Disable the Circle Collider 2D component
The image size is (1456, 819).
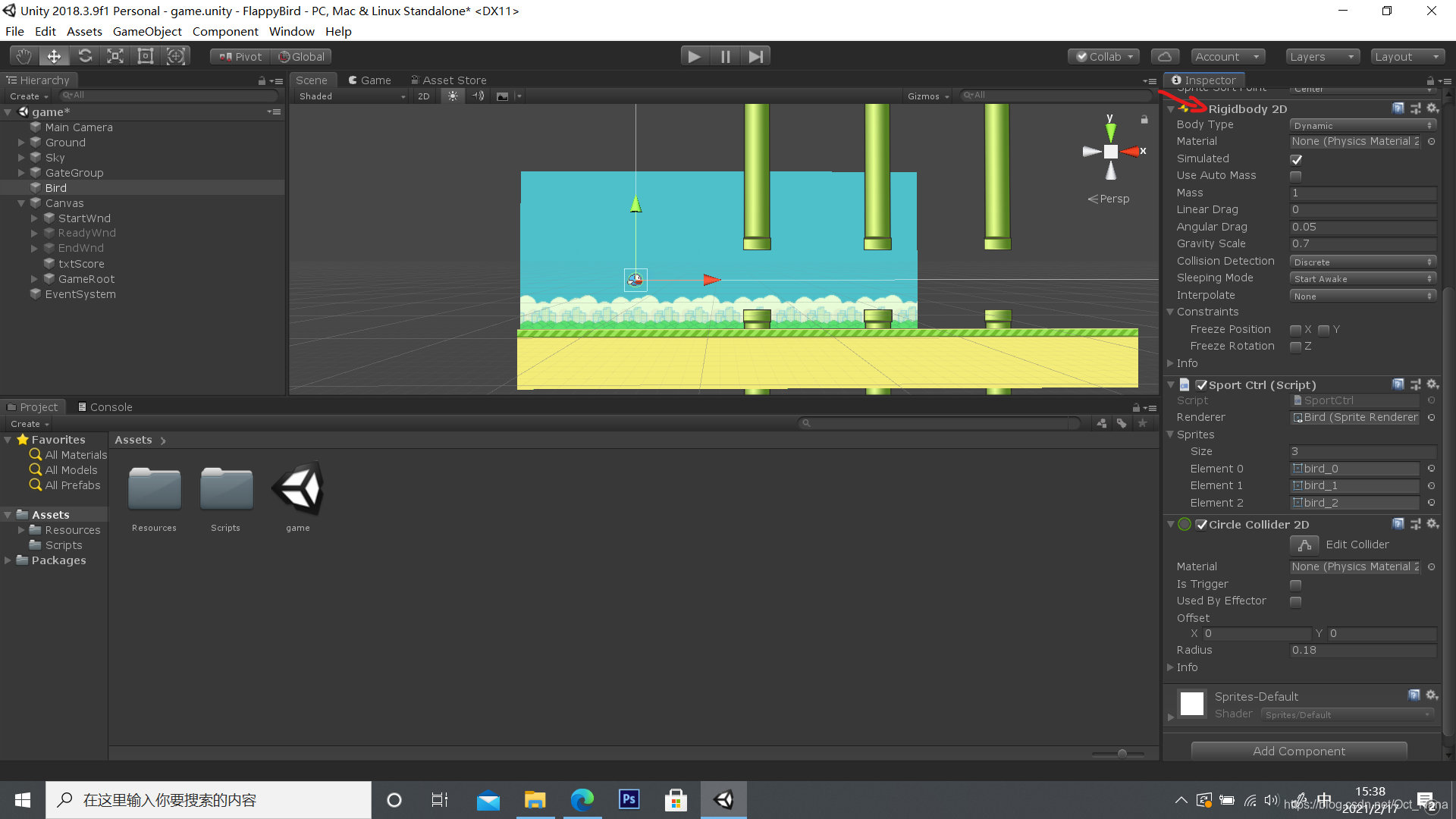tap(1201, 525)
